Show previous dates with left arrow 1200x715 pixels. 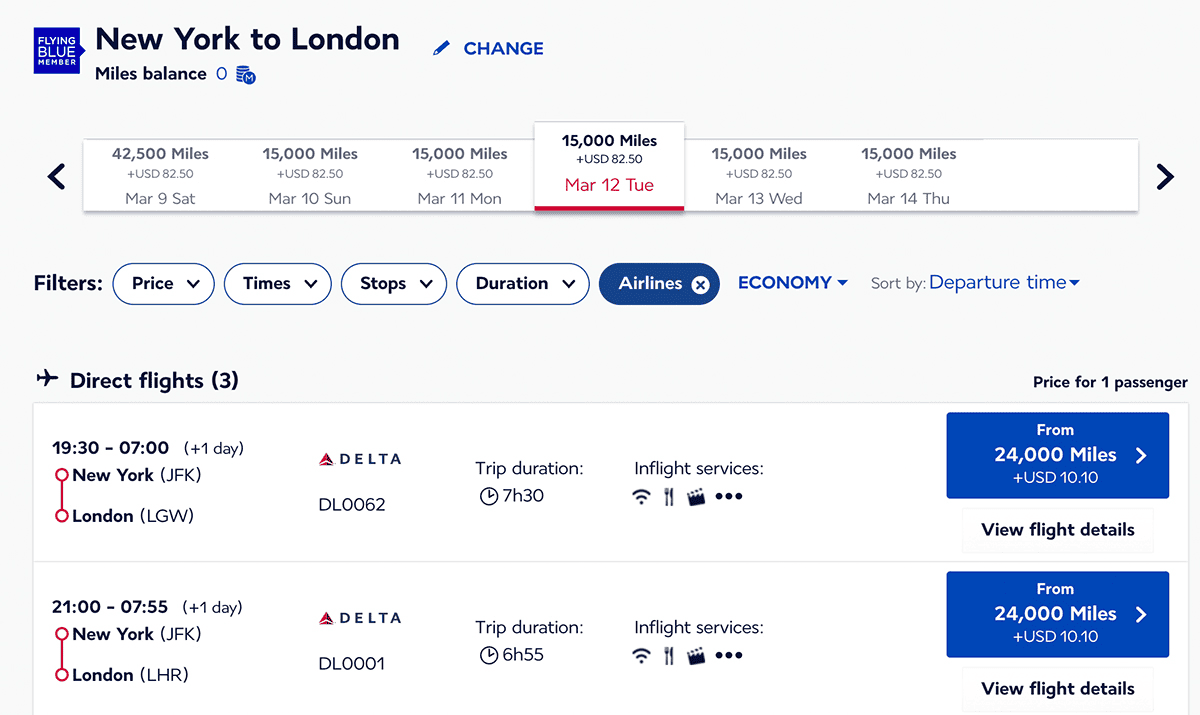[57, 177]
